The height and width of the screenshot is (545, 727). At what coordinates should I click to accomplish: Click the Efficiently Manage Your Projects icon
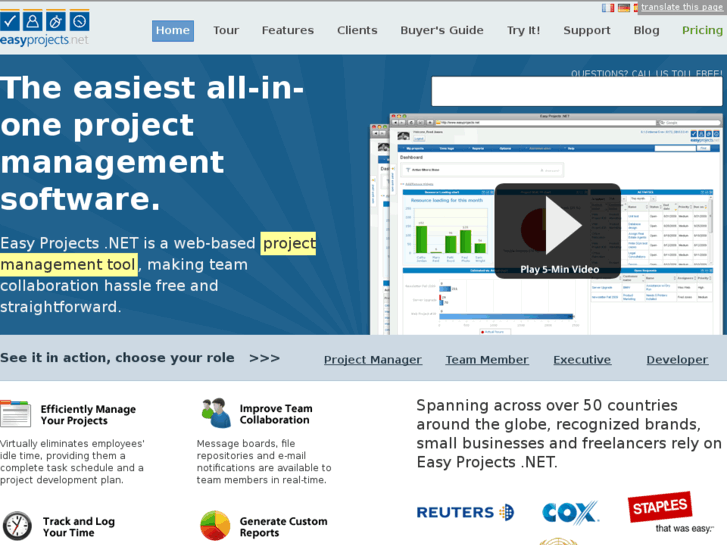(x=15, y=413)
